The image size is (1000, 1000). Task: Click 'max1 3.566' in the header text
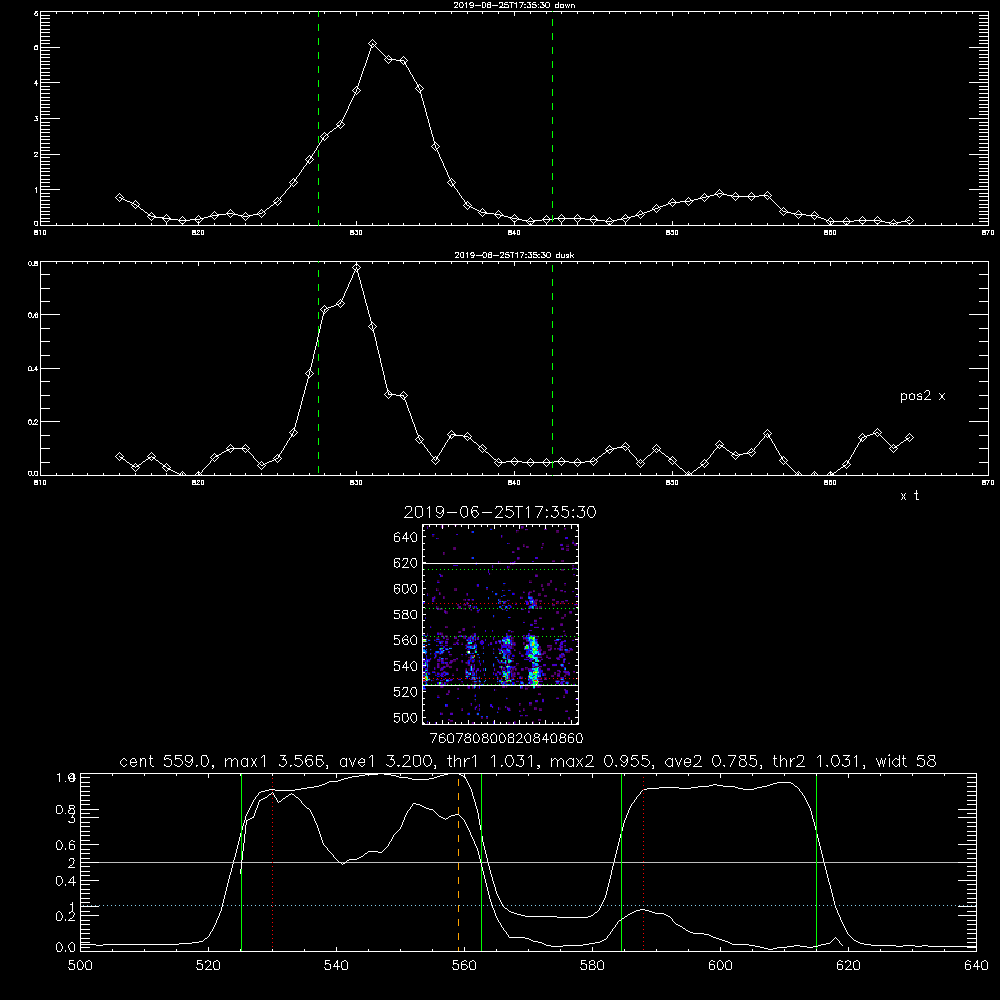pos(276,761)
